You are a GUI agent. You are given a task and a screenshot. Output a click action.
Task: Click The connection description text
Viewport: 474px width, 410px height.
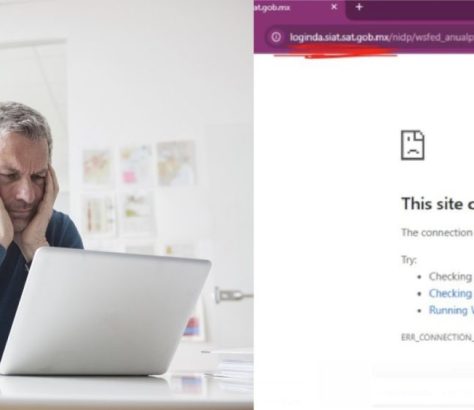[437, 232]
